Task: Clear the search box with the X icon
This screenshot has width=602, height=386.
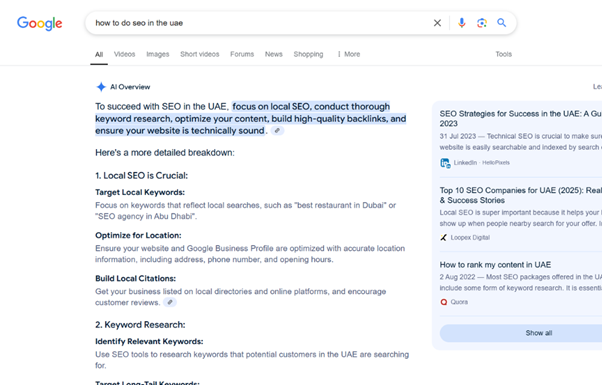Action: pos(437,23)
